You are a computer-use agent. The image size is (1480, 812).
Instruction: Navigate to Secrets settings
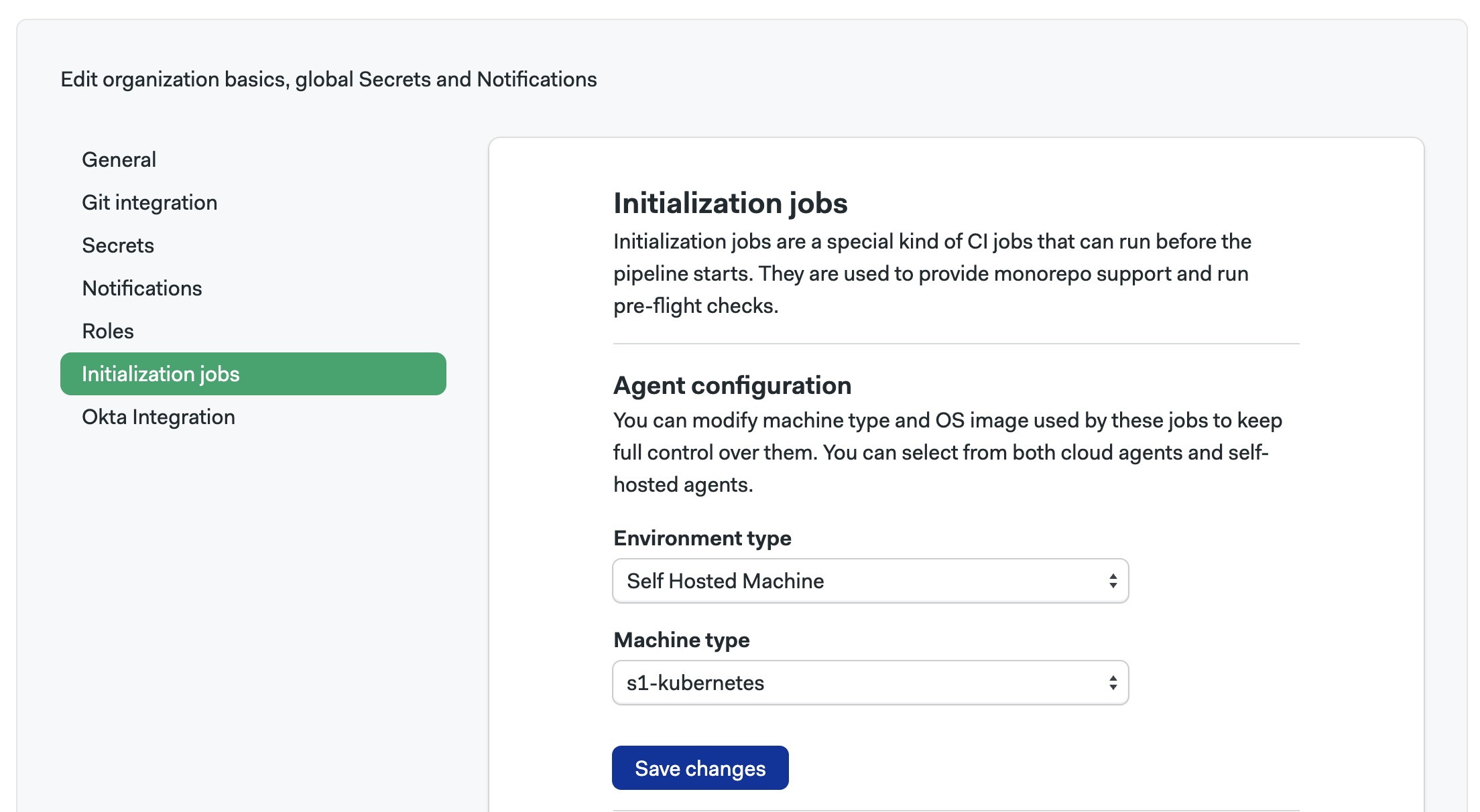pos(118,245)
